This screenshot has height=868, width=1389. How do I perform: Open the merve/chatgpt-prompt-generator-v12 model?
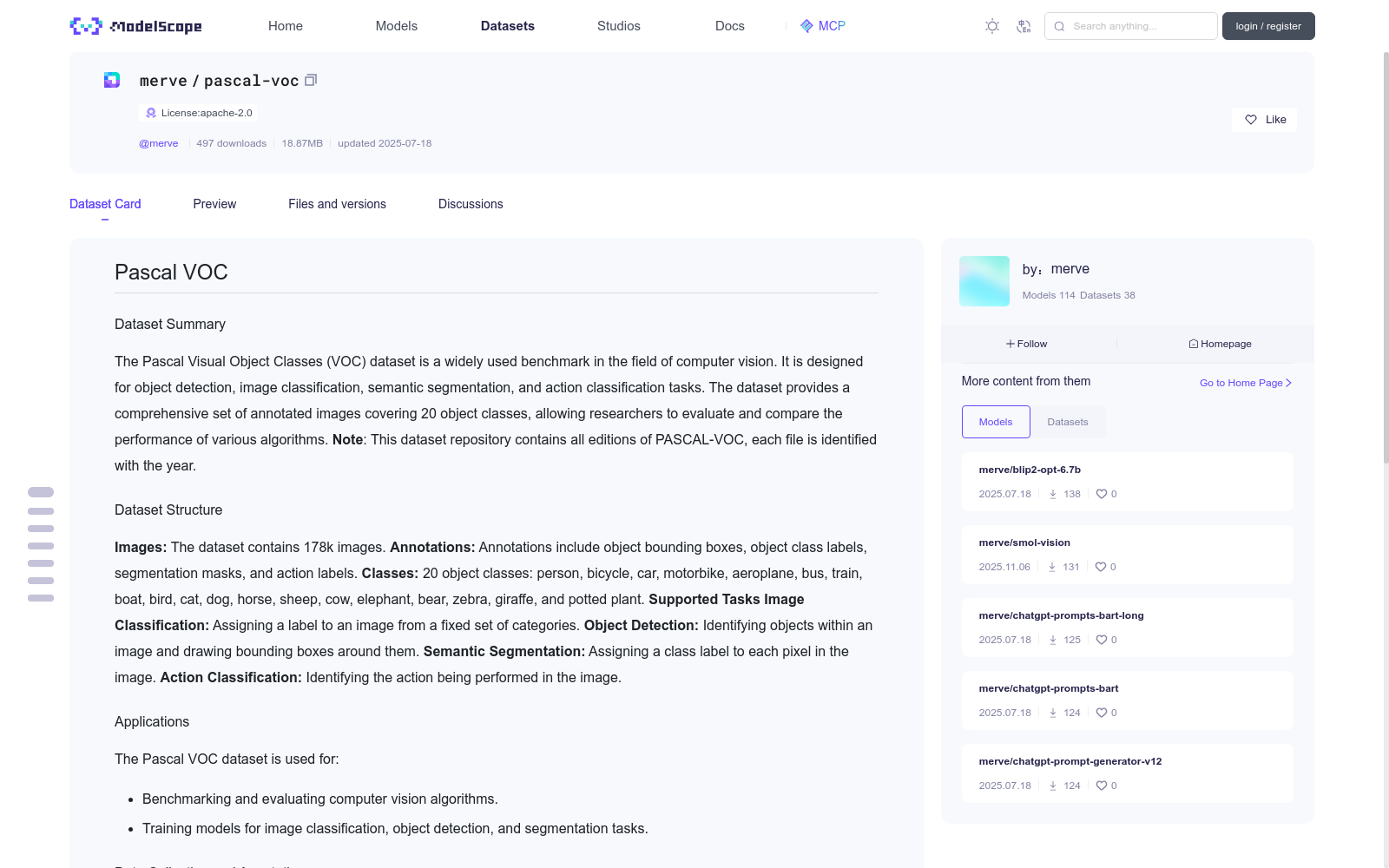coord(1070,761)
